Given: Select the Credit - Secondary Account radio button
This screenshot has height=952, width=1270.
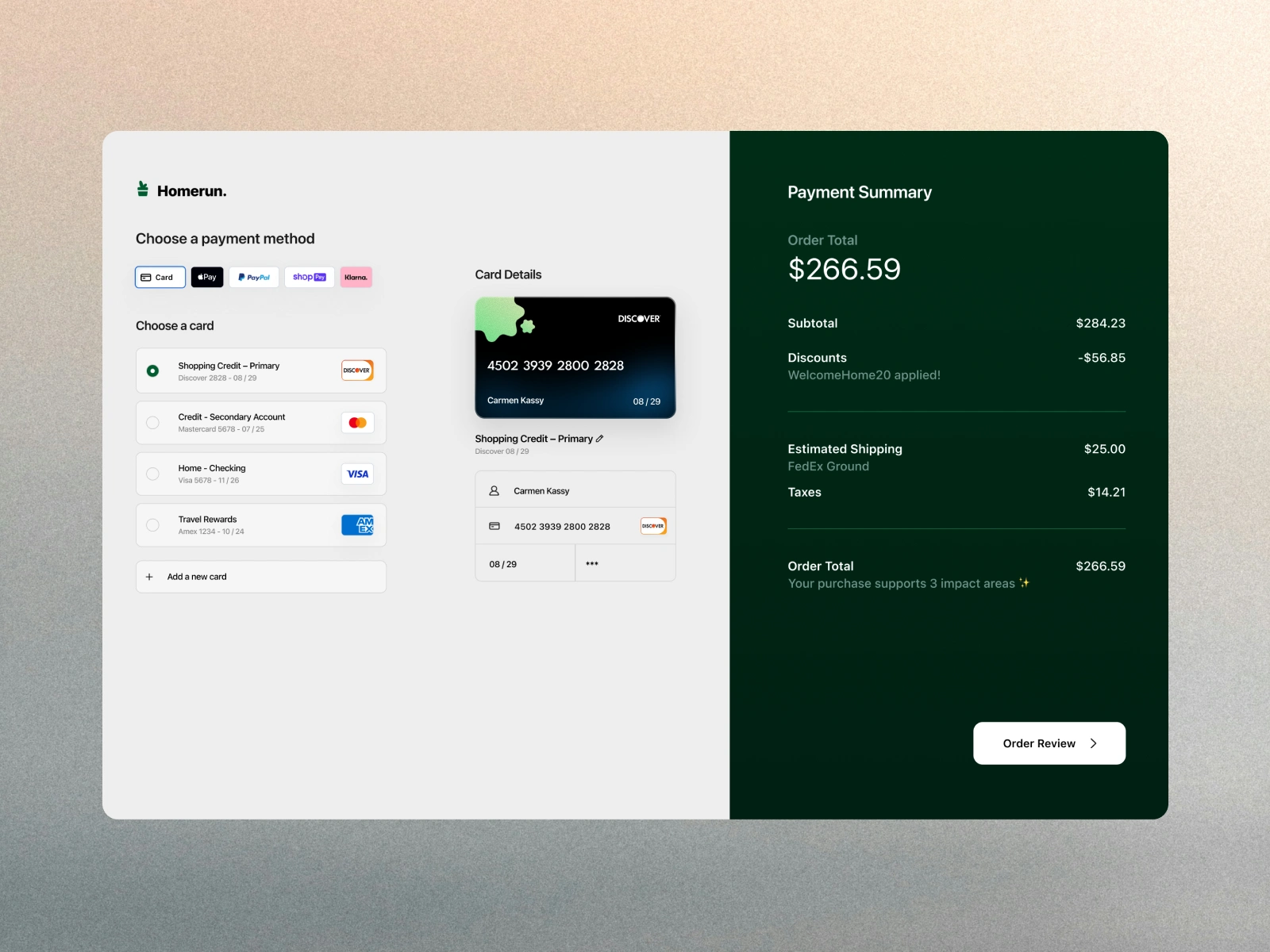Looking at the screenshot, I should tap(153, 423).
